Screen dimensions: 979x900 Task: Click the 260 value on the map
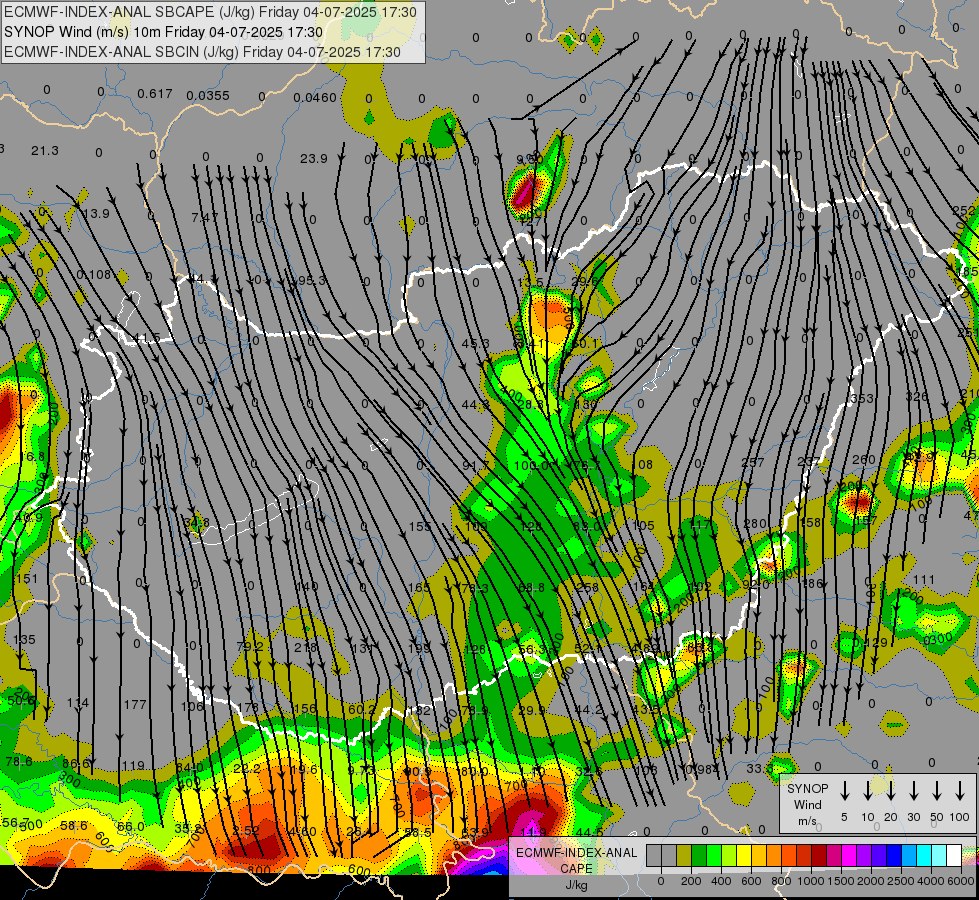tap(863, 460)
